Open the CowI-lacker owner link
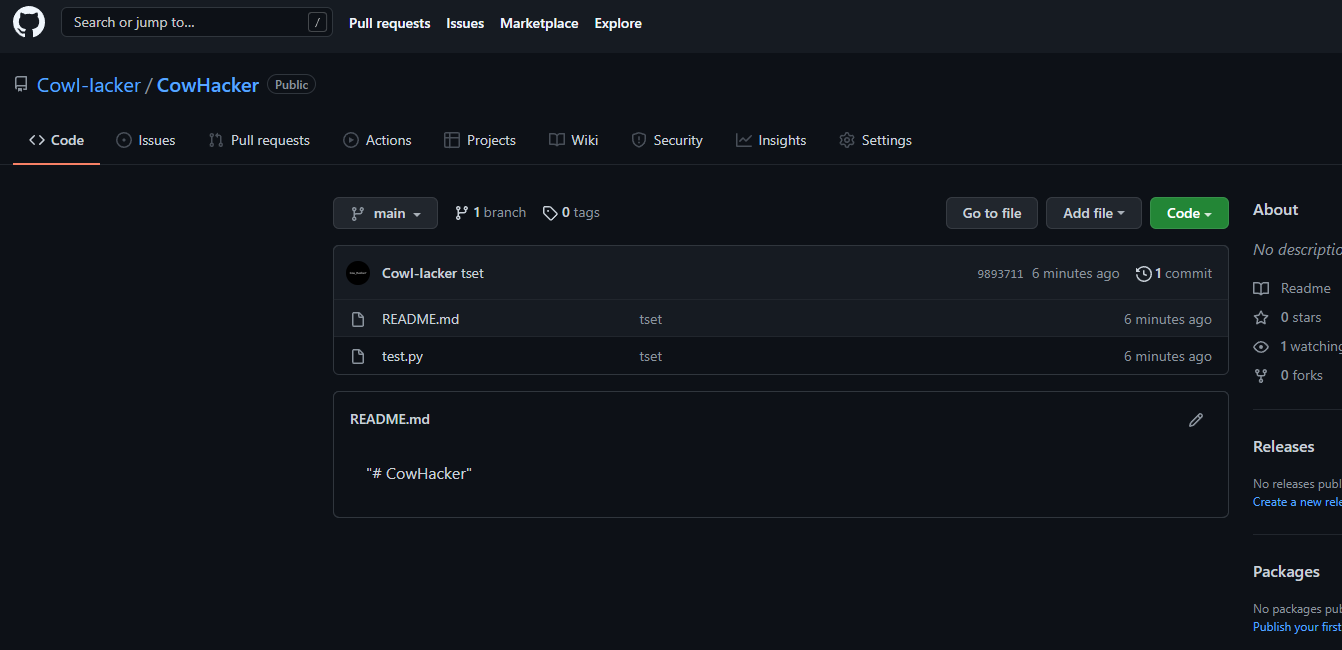This screenshot has width=1342, height=650. coord(89,85)
